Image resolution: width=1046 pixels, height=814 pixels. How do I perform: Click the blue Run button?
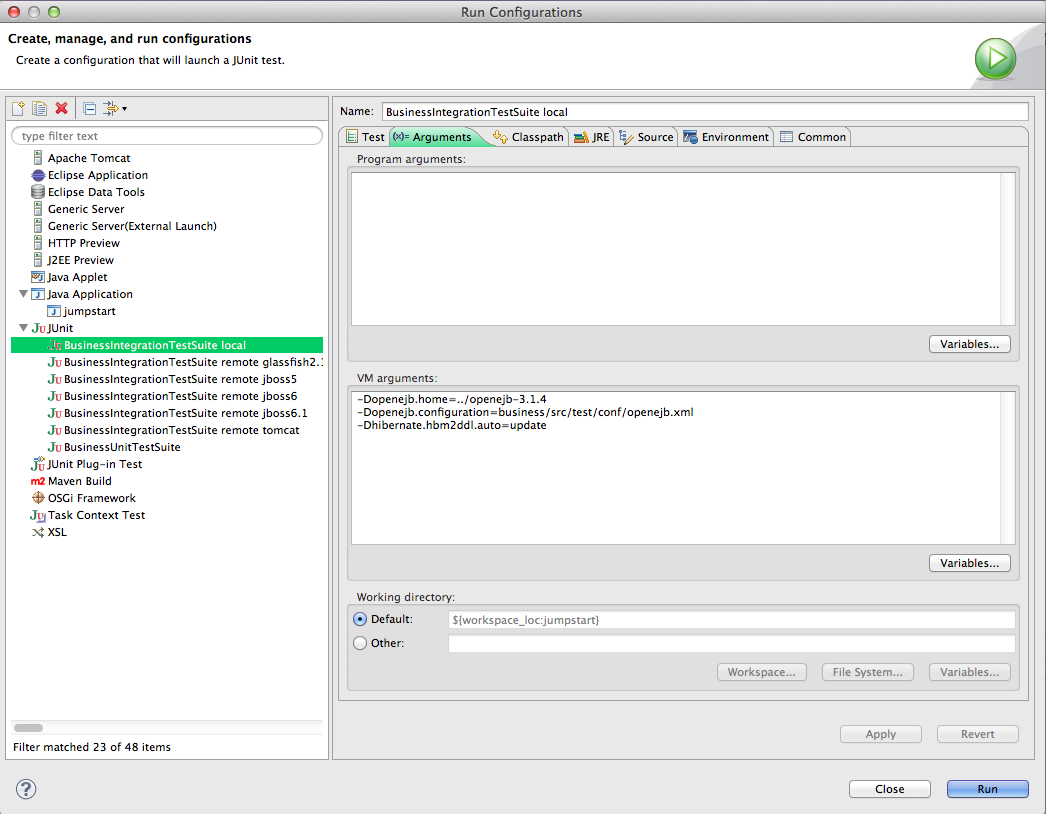pyautogui.click(x=987, y=789)
